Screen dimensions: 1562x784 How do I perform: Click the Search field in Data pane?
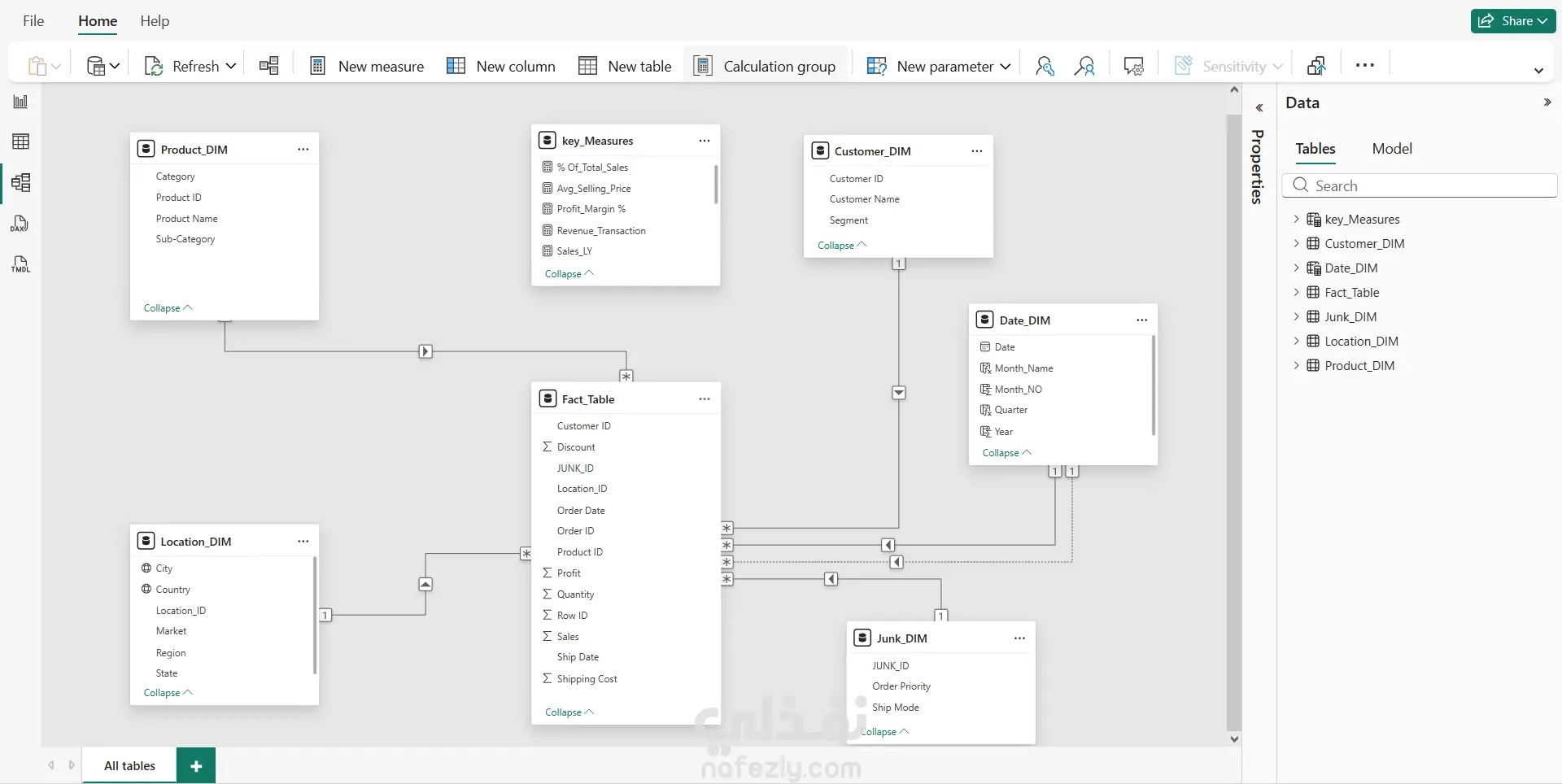point(1420,185)
